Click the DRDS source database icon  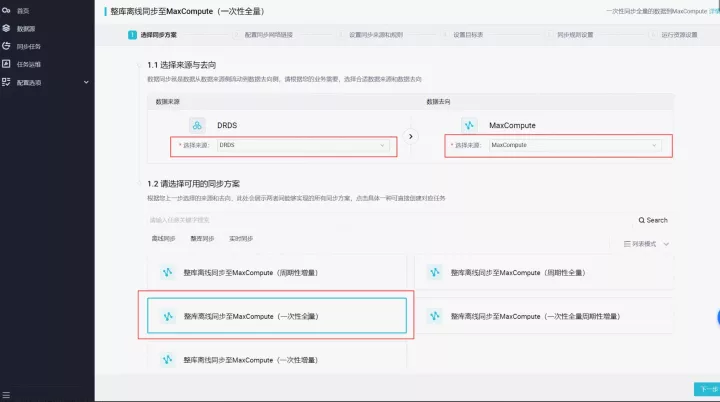coord(197,125)
